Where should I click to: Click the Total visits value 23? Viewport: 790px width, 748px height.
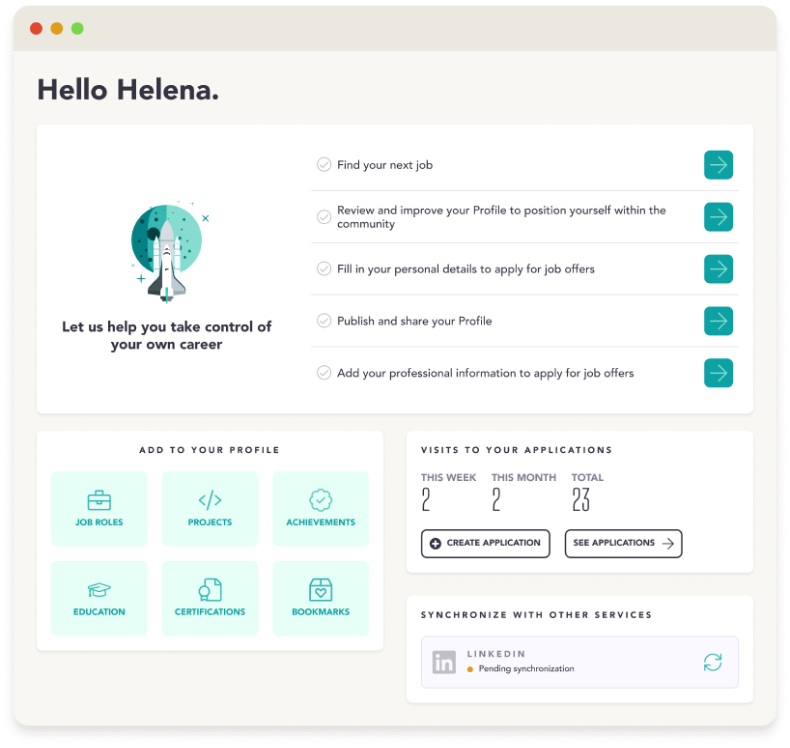581,500
